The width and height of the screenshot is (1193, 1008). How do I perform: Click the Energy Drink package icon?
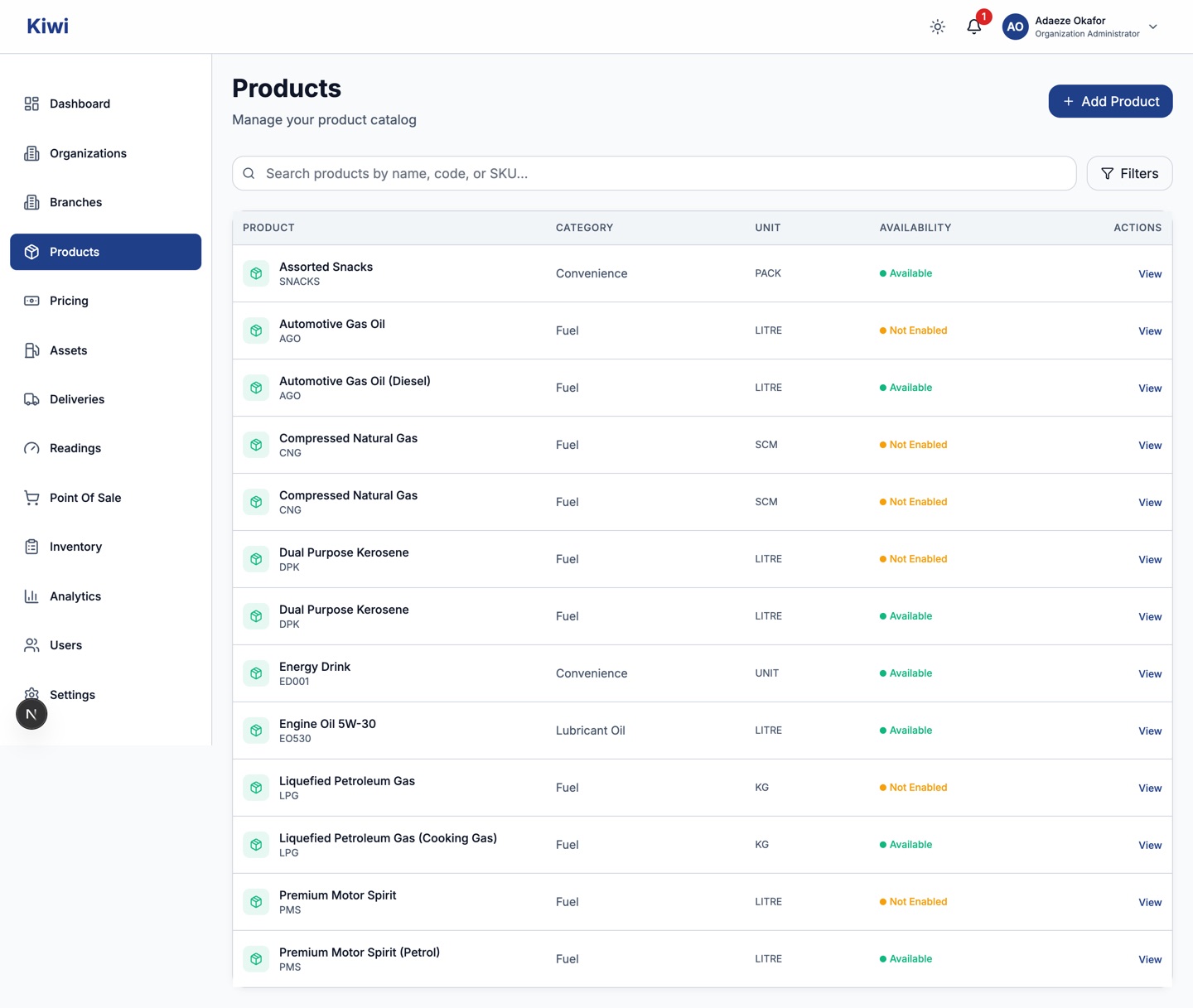click(x=256, y=673)
